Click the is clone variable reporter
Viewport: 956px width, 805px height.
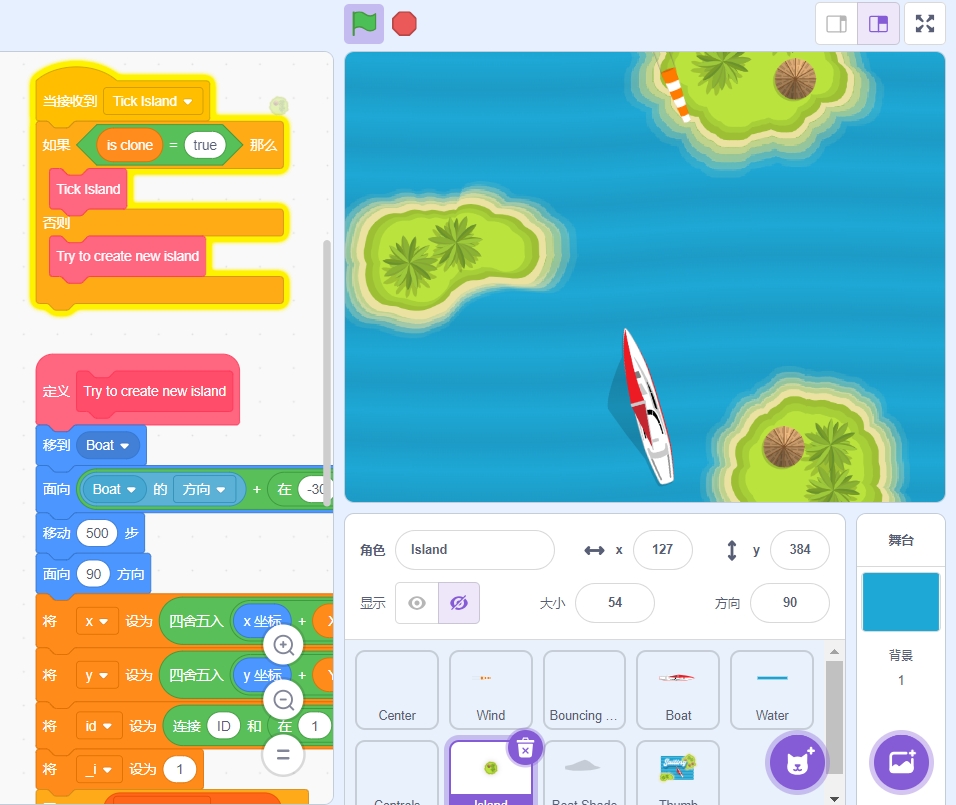pos(130,145)
